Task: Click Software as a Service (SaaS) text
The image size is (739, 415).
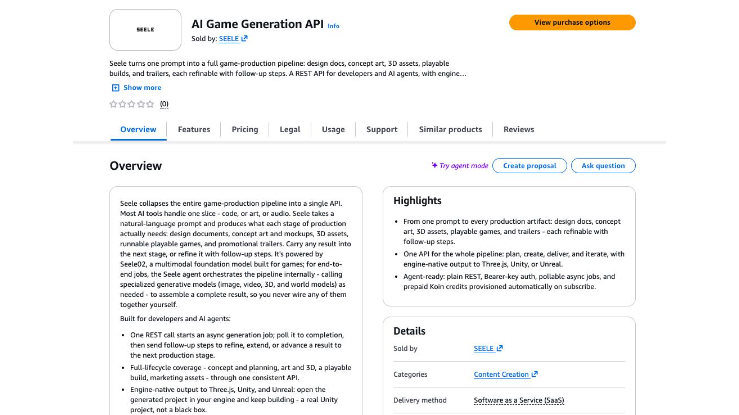Action: tap(519, 400)
